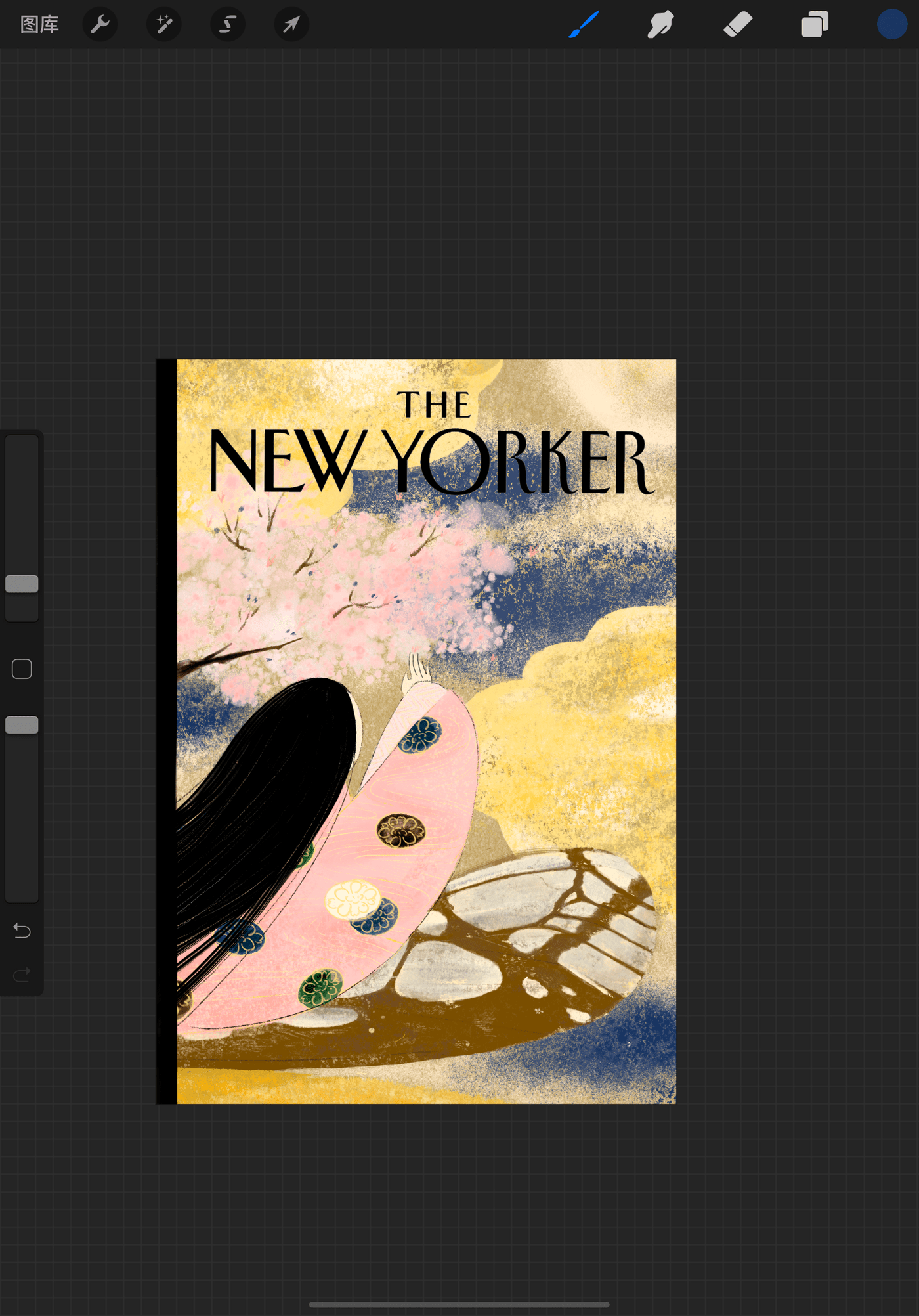The width and height of the screenshot is (919, 1316).
Task: Activate the Transform arrow tool
Action: click(291, 24)
